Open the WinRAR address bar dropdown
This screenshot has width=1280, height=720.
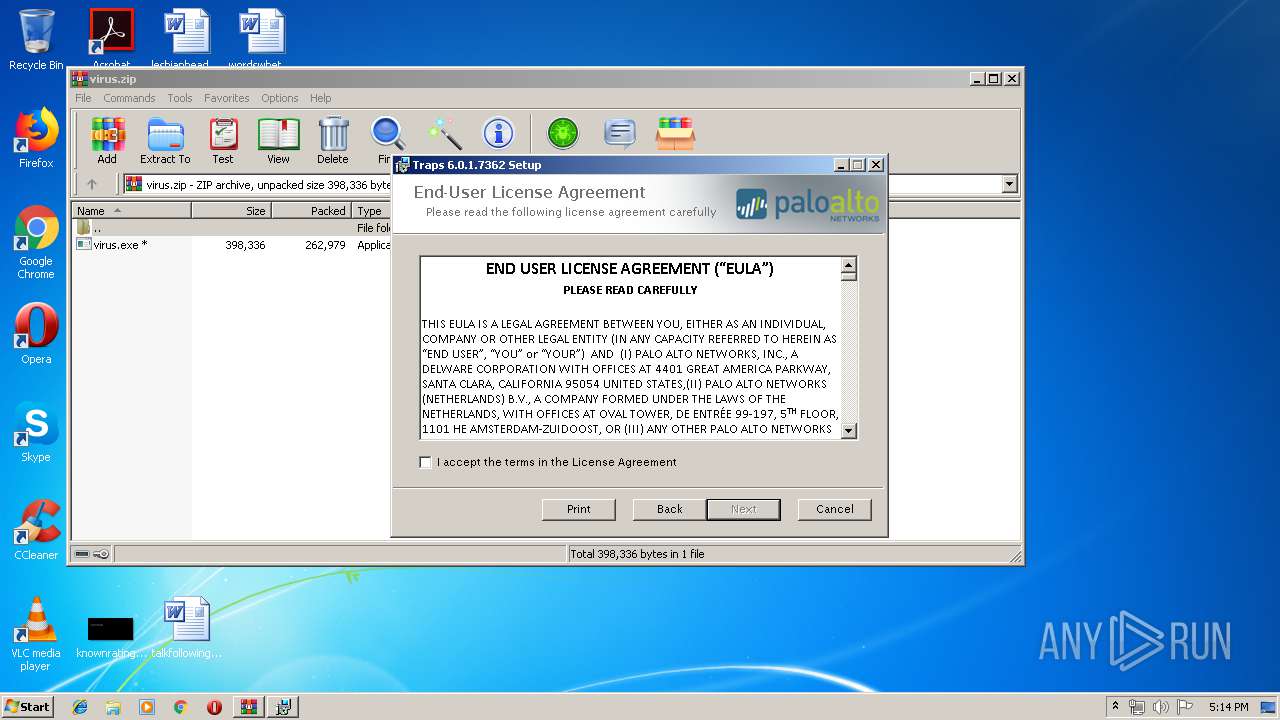tap(1009, 184)
